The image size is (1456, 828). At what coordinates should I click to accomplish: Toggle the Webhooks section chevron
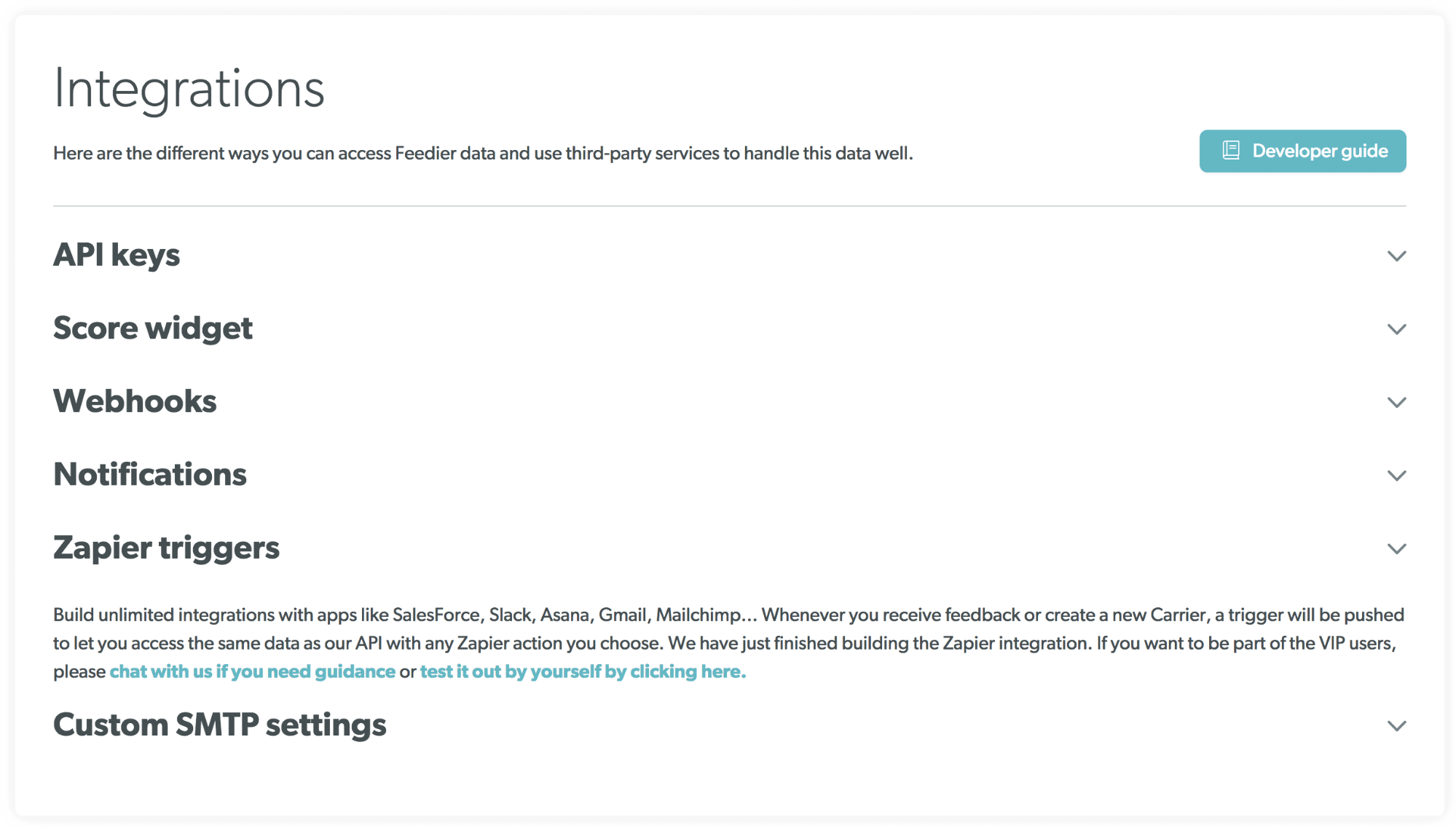(1396, 403)
